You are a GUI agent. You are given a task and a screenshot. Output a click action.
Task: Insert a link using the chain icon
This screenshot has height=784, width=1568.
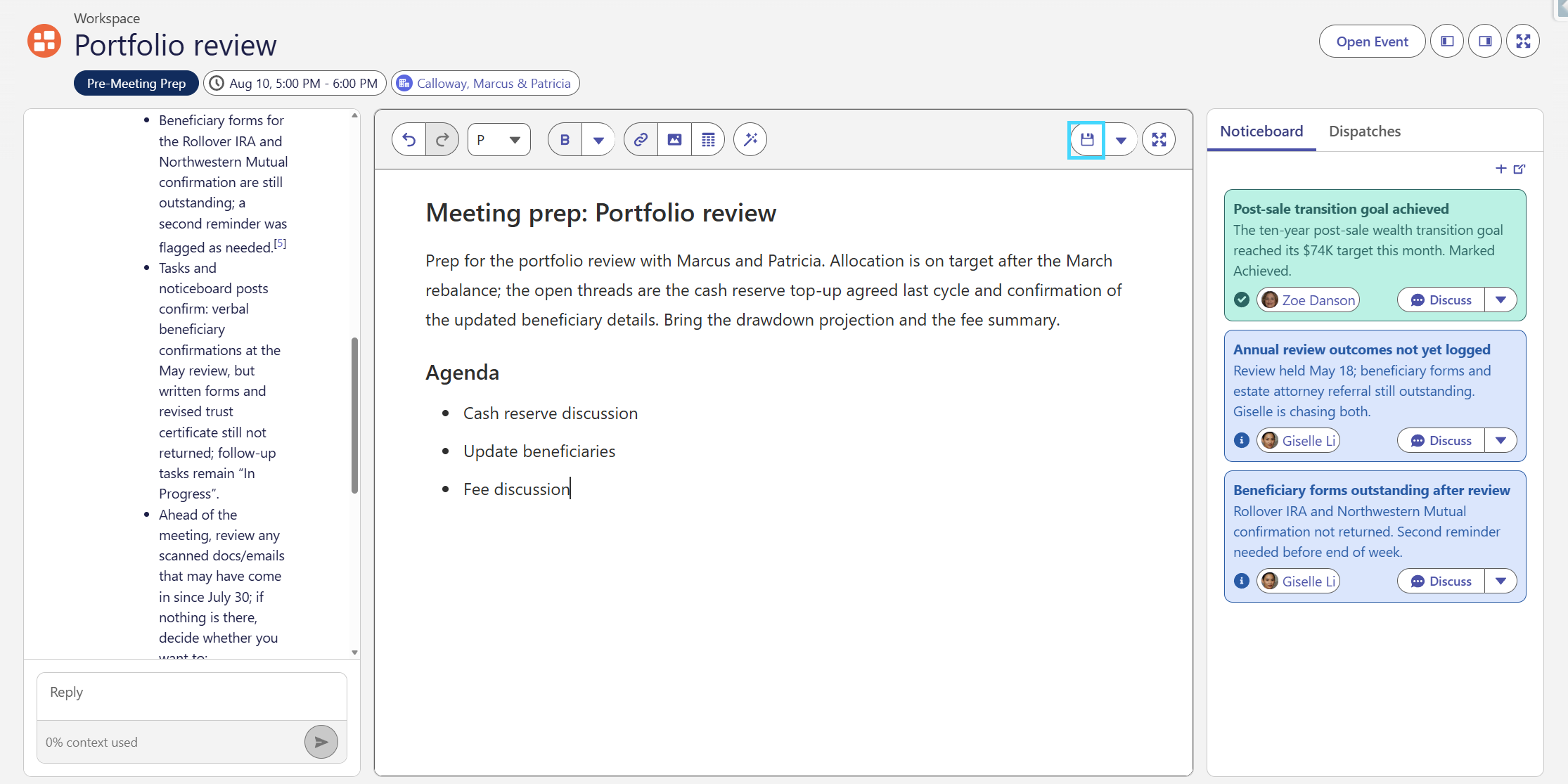[x=641, y=139]
